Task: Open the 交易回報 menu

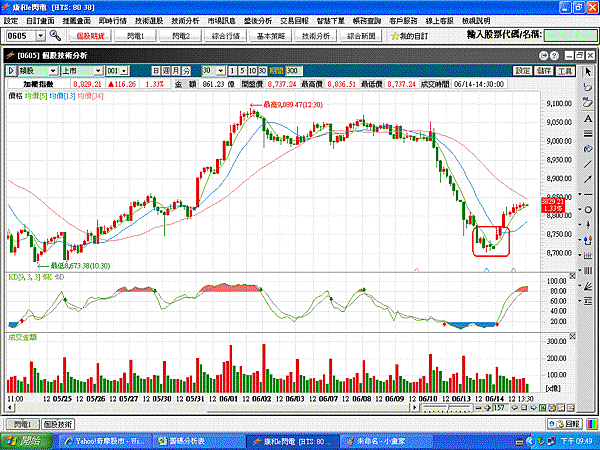Action: point(294,21)
